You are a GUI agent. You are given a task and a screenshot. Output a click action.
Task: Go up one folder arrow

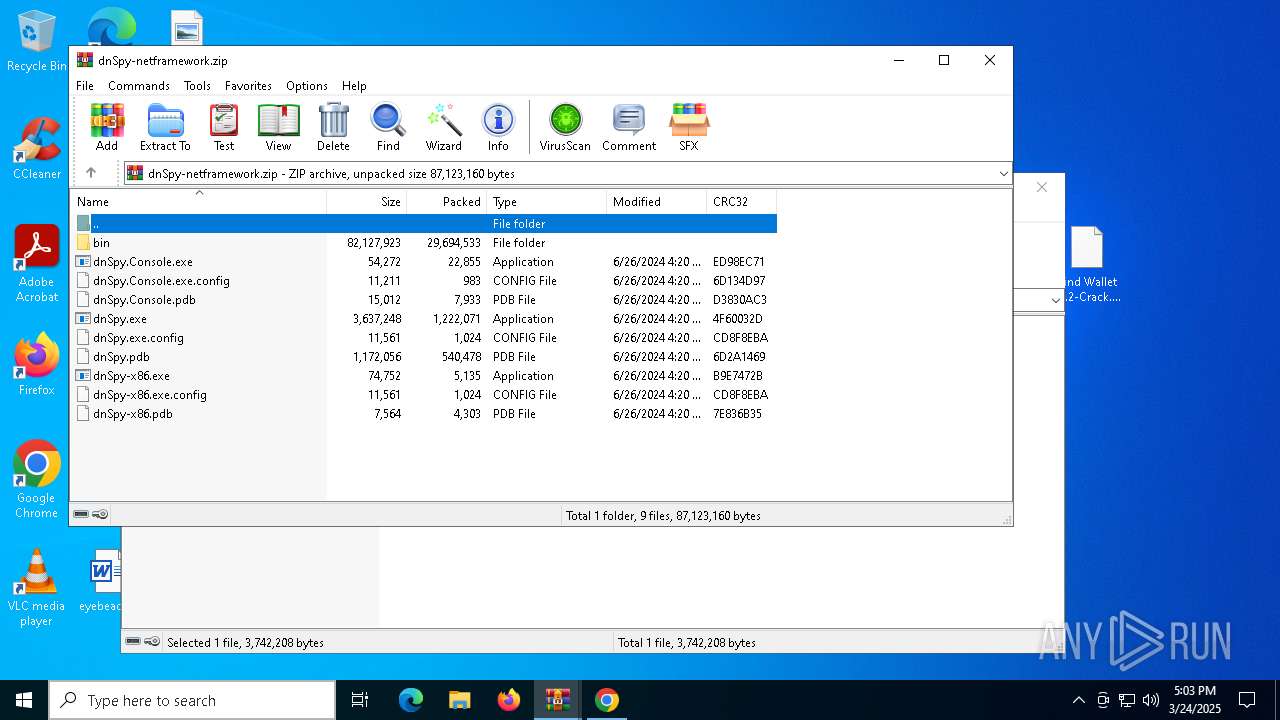(91, 173)
